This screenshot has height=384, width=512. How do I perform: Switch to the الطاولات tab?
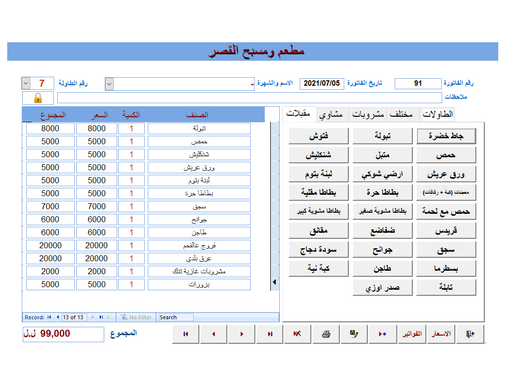[x=438, y=114]
